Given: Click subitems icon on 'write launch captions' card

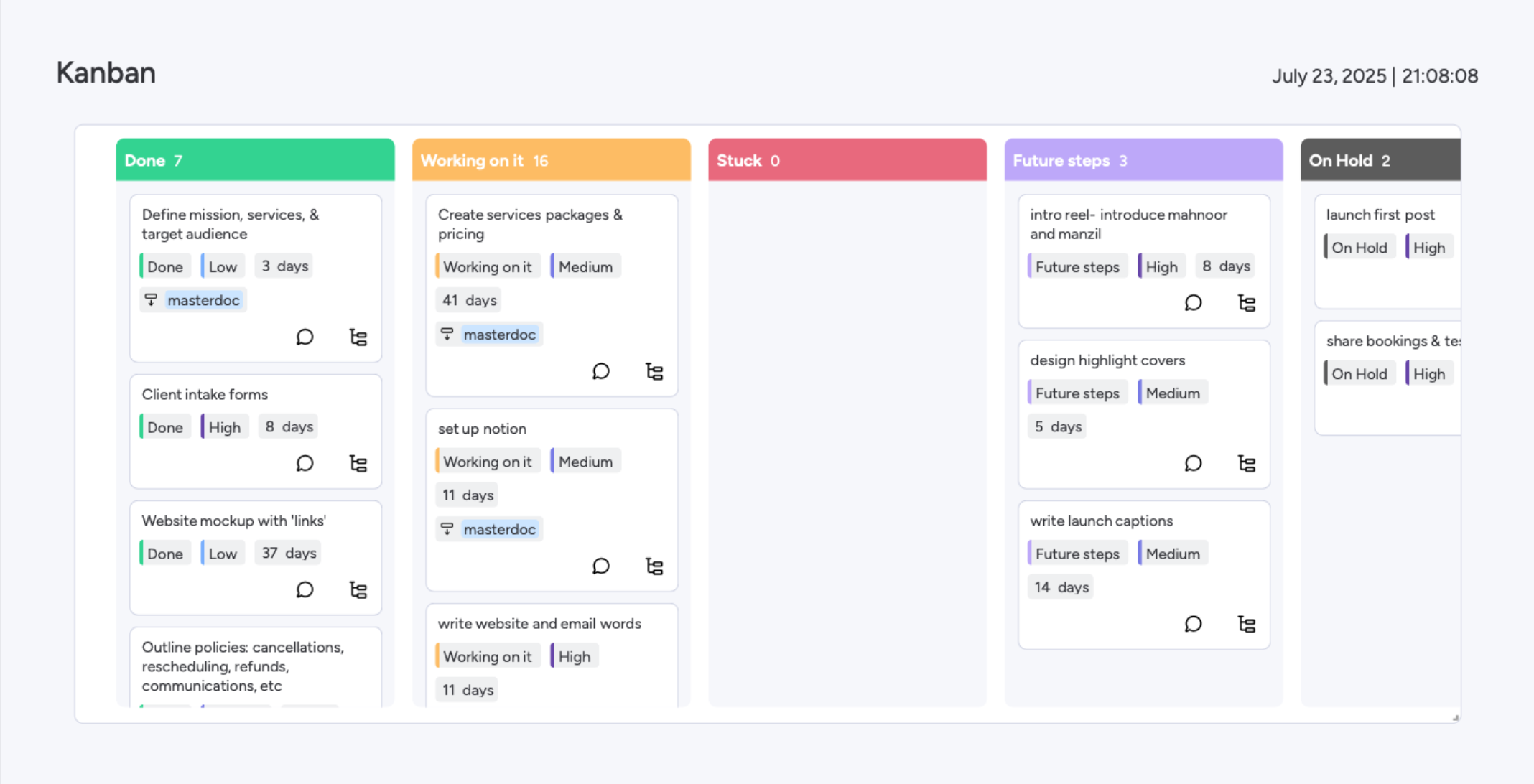Looking at the screenshot, I should [x=1246, y=624].
